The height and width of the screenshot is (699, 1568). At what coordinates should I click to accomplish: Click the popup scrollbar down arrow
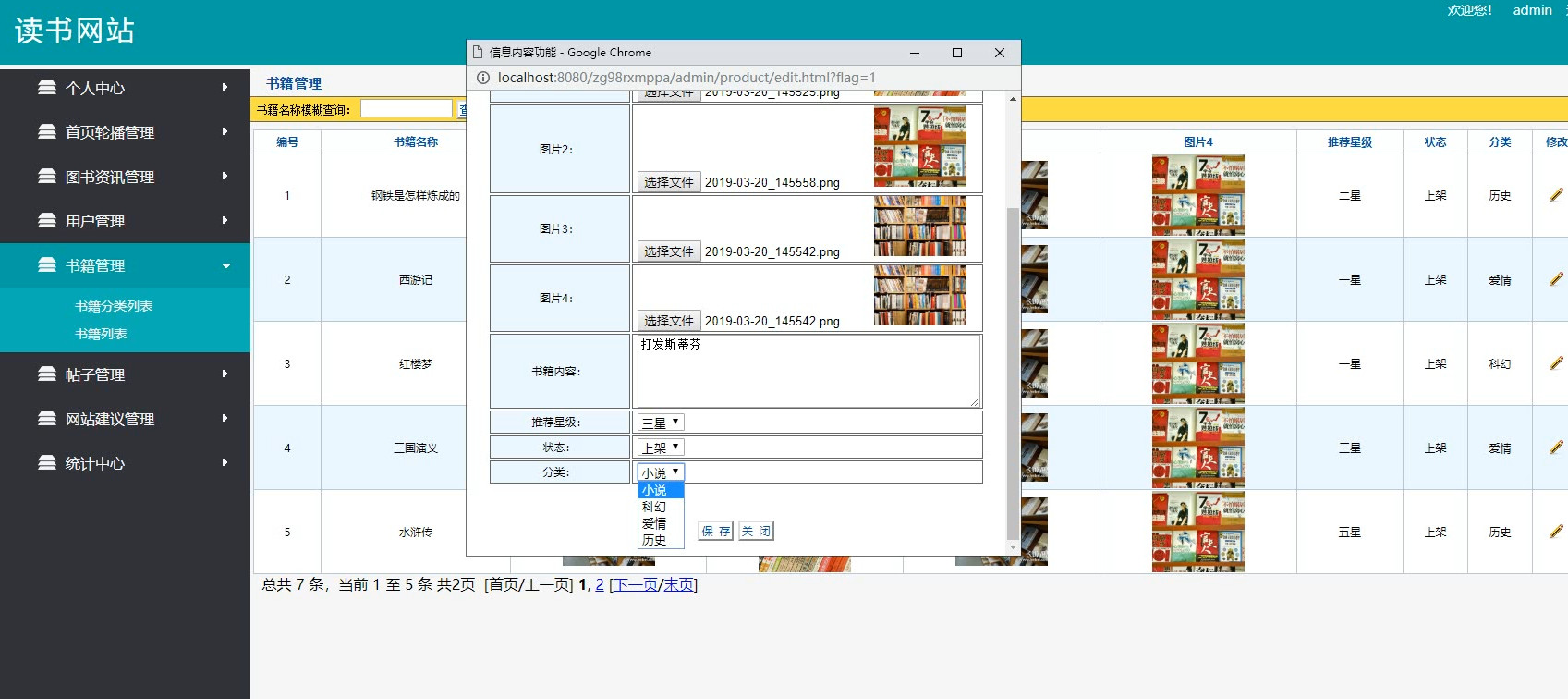pyautogui.click(x=1013, y=548)
